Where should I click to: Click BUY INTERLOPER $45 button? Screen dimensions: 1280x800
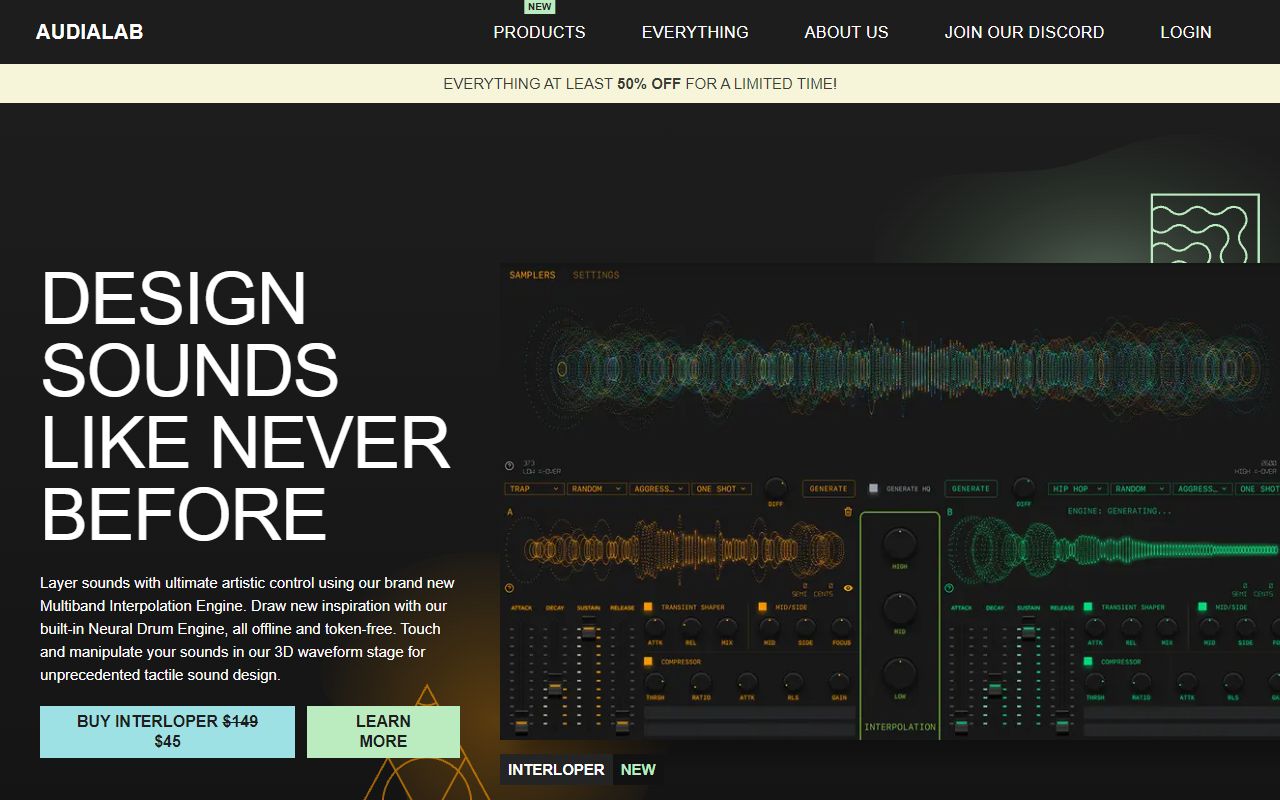coord(167,731)
